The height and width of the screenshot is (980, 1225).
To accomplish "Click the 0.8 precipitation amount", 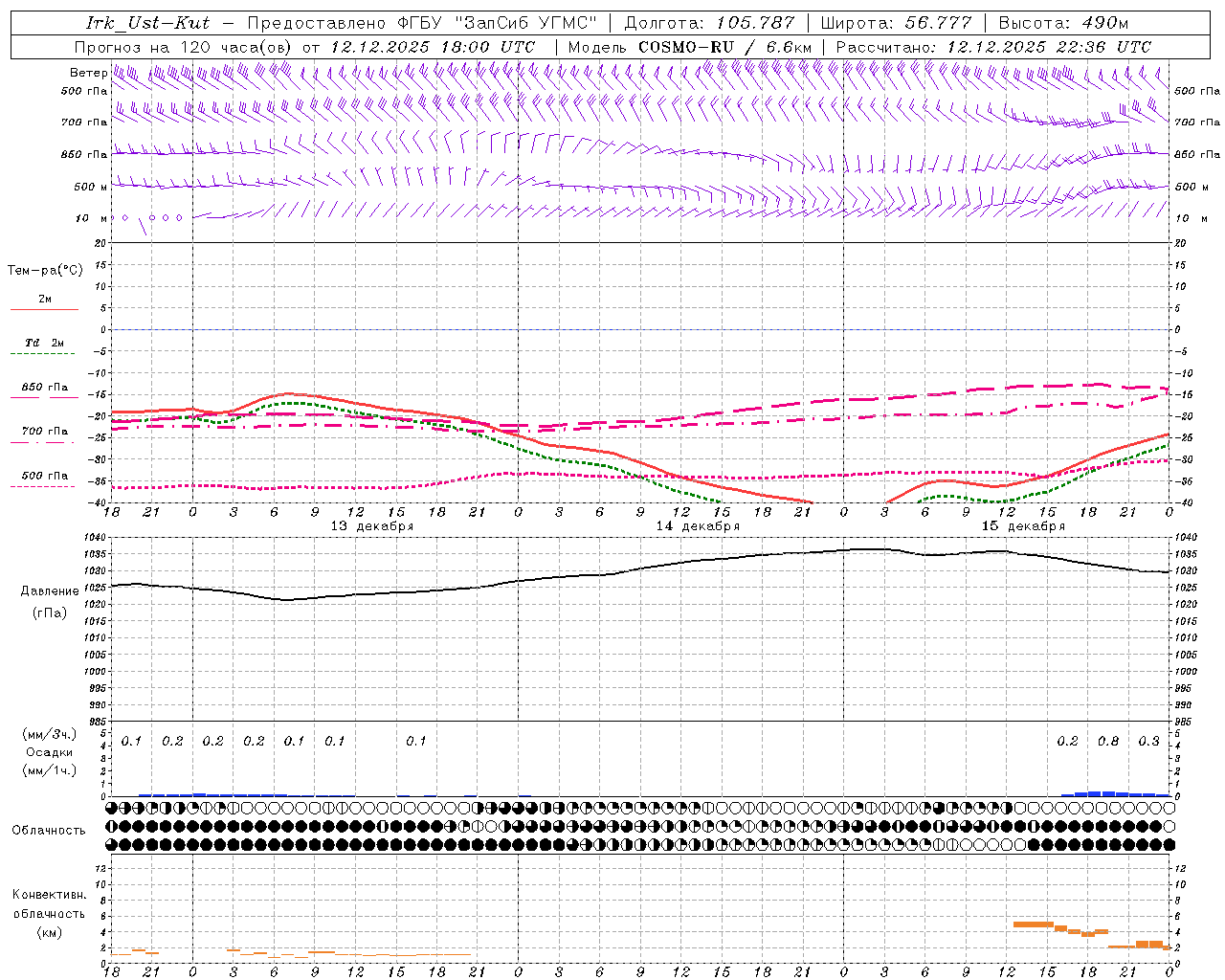I will tap(1108, 742).
